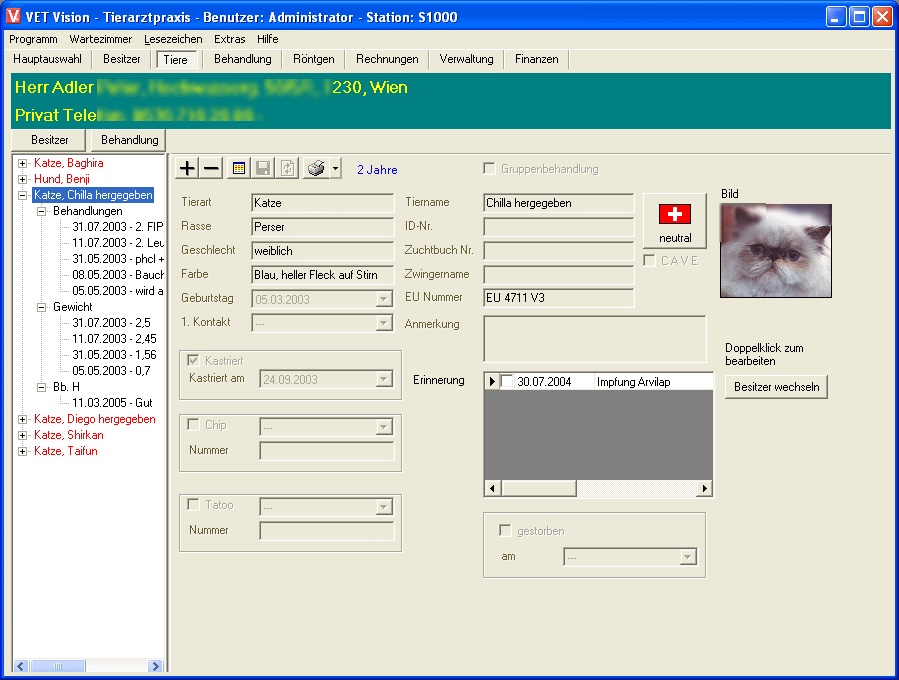Screen dimensions: 899x680
Task: Click into the Chip Nummer field
Action: [x=327, y=451]
